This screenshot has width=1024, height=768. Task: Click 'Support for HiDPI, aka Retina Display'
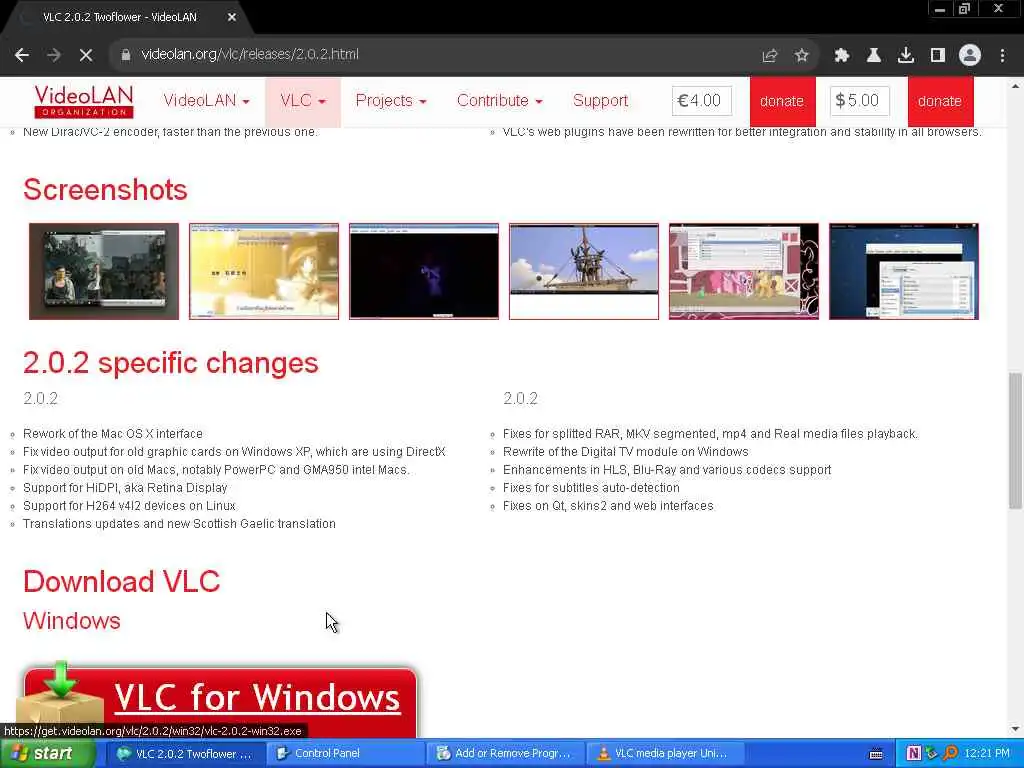click(x=125, y=488)
